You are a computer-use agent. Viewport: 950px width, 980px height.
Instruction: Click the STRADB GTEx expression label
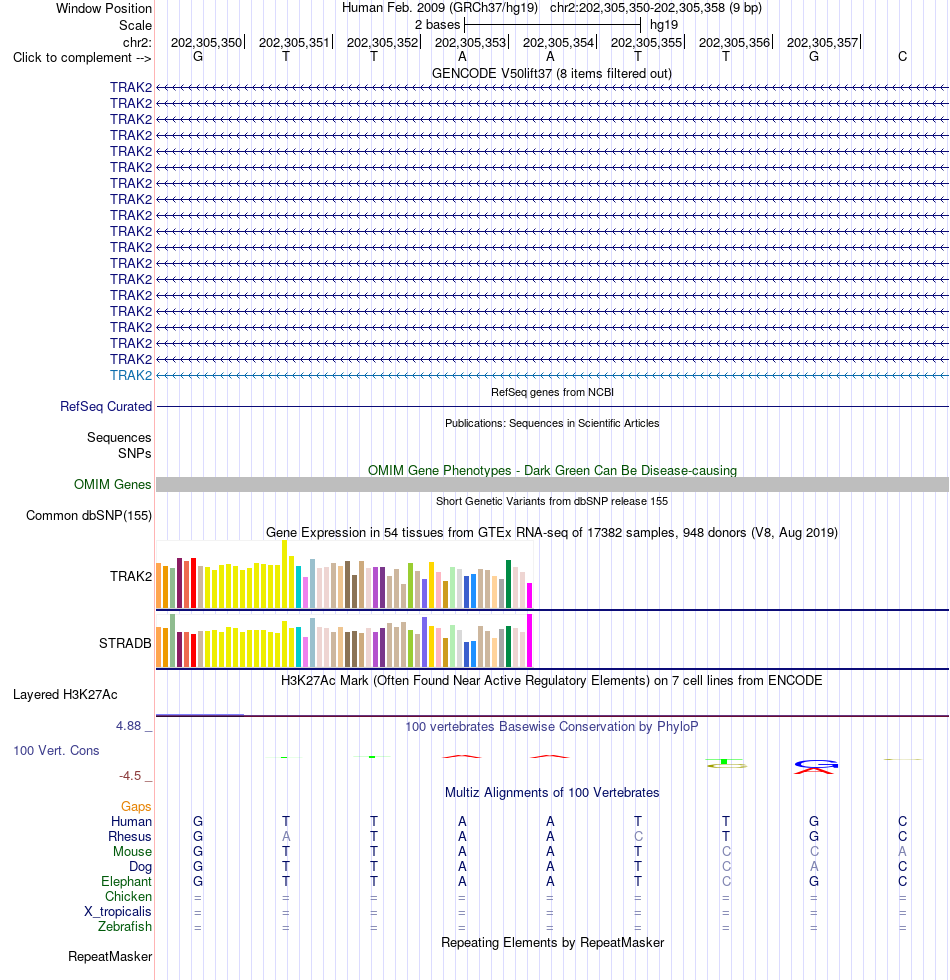[125, 643]
